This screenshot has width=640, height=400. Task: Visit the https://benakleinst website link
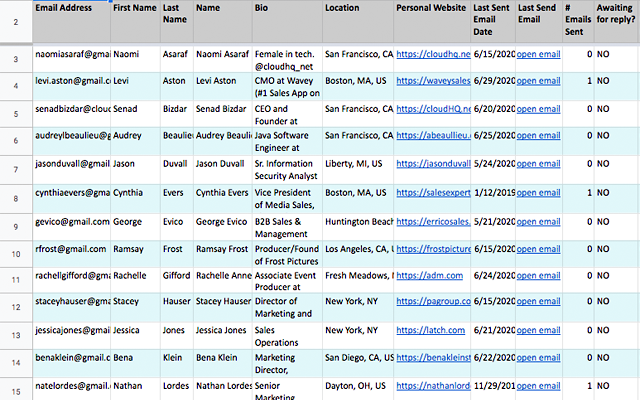coord(433,358)
